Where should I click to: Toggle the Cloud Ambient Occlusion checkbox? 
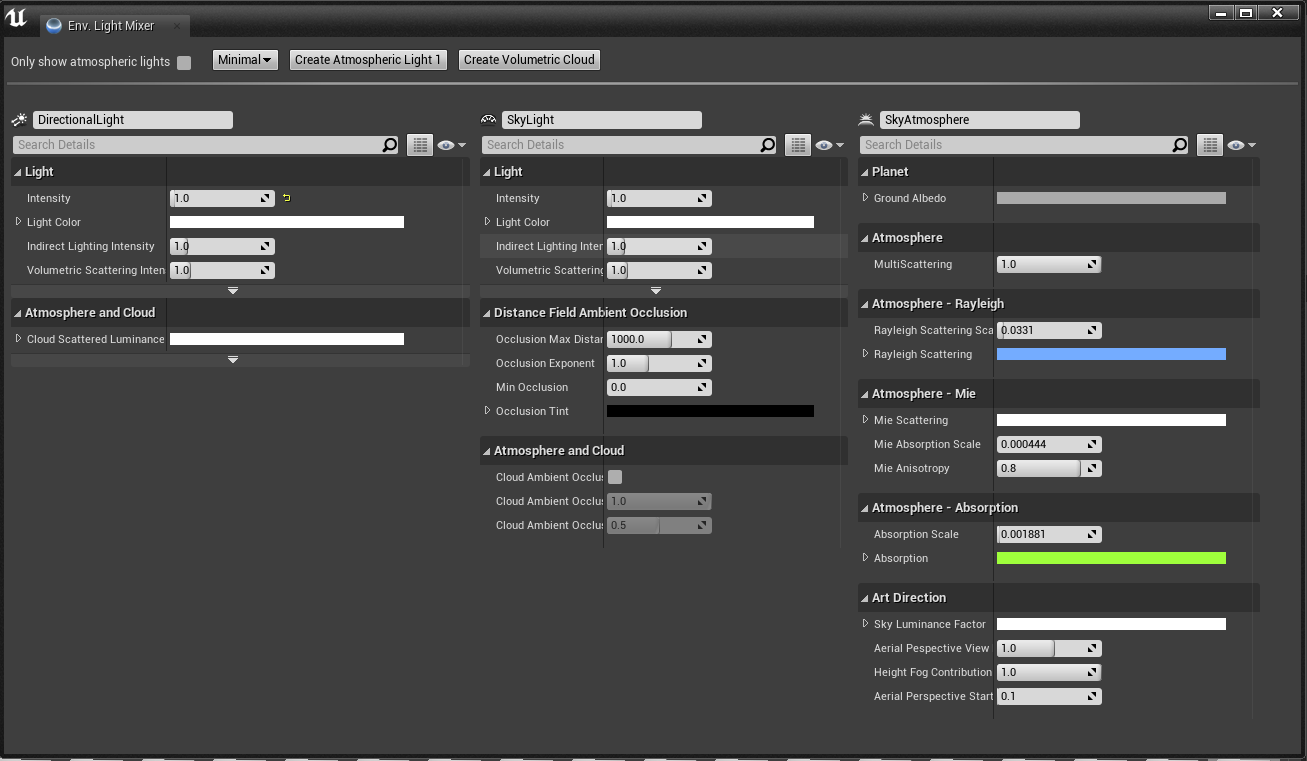pyautogui.click(x=615, y=477)
